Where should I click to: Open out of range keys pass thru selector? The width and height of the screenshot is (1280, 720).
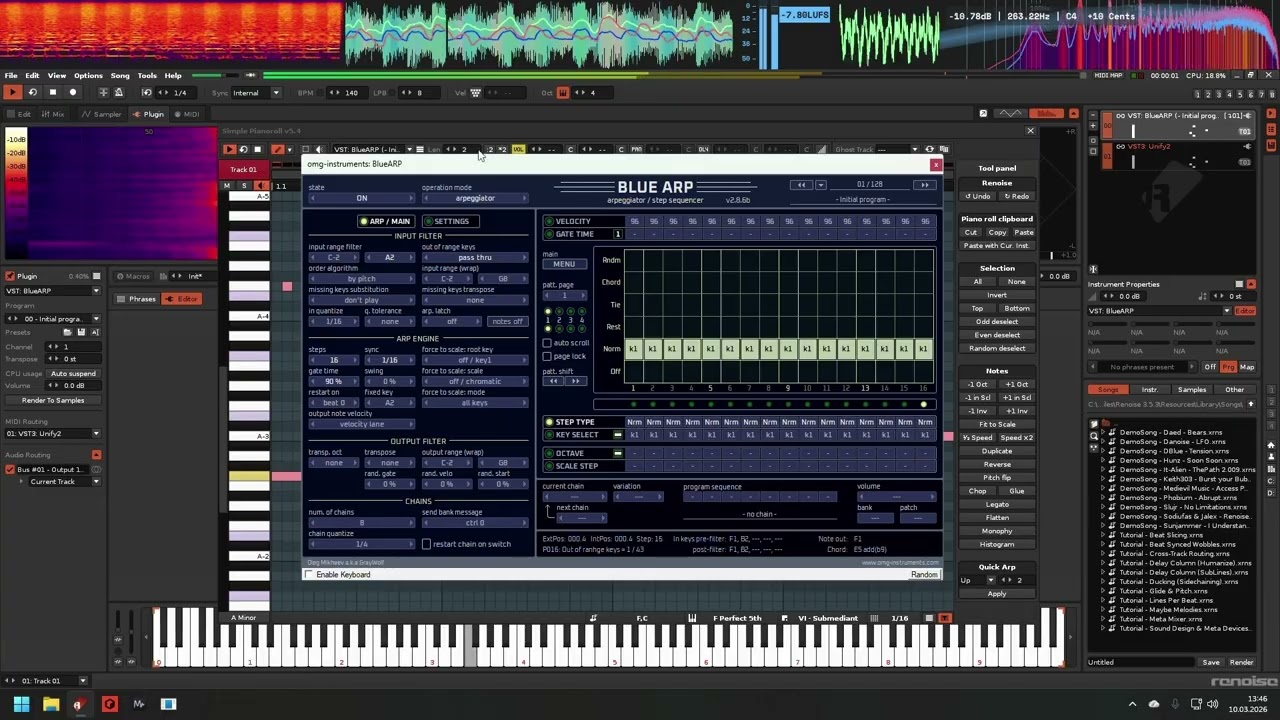tap(475, 258)
